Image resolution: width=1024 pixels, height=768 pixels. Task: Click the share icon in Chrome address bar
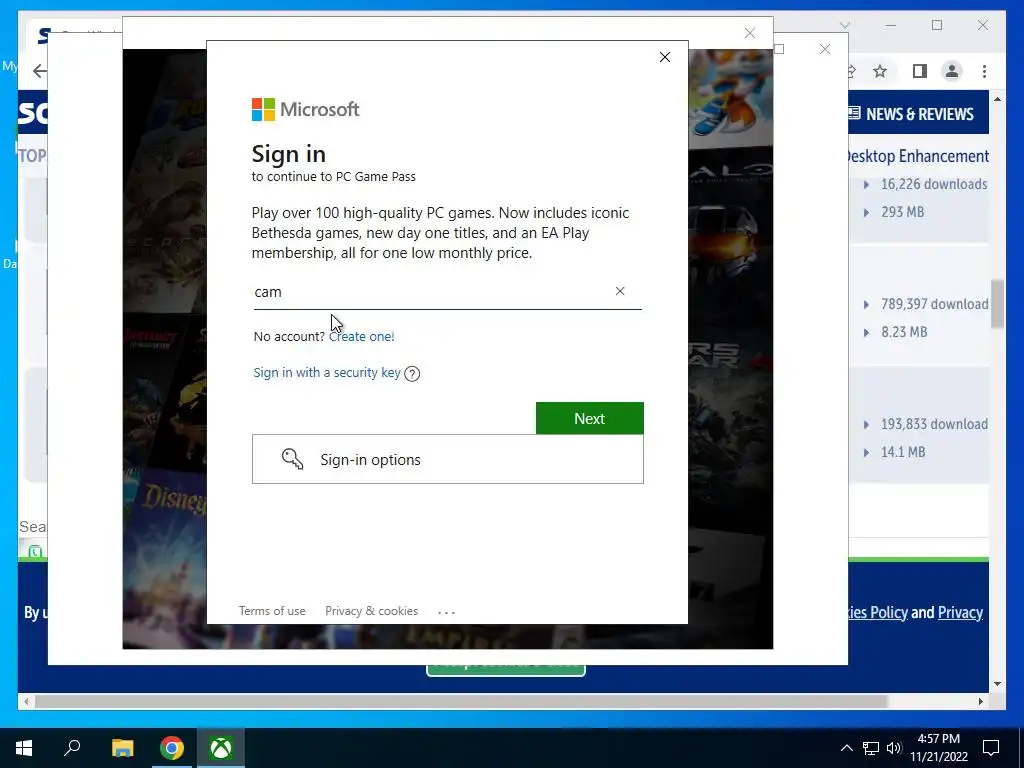click(x=851, y=71)
